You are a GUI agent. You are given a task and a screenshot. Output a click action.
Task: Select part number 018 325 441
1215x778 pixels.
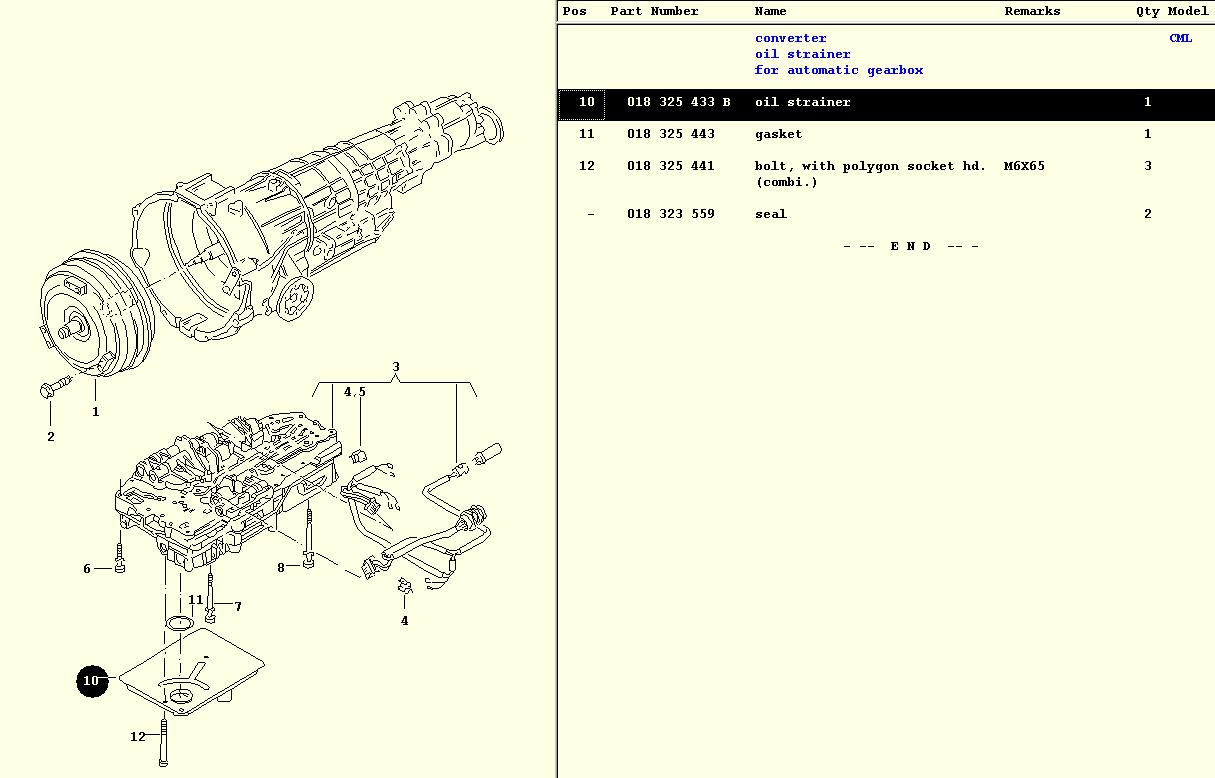point(671,166)
